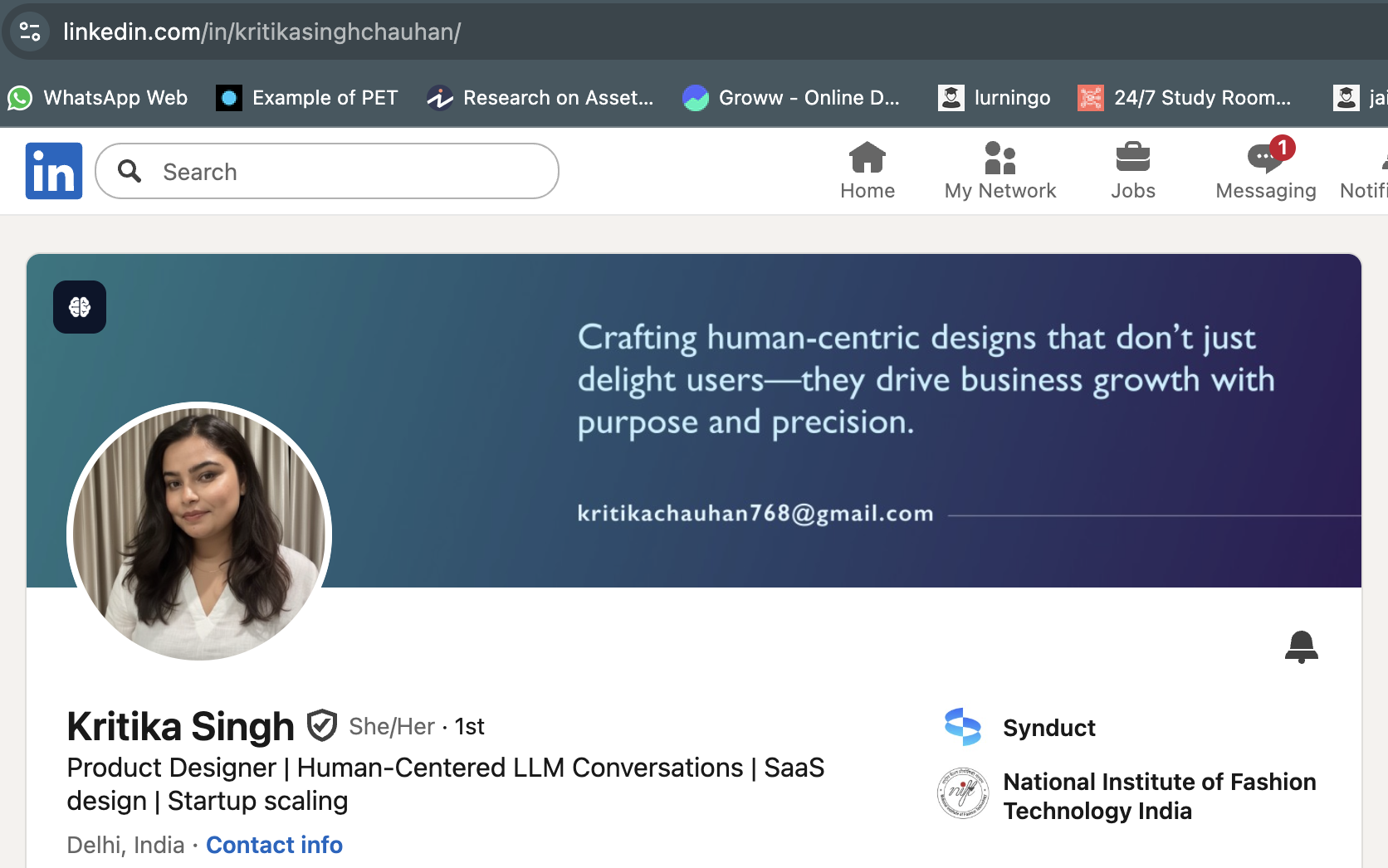
Task: Open the Groww Online bookmark
Action: tap(792, 97)
